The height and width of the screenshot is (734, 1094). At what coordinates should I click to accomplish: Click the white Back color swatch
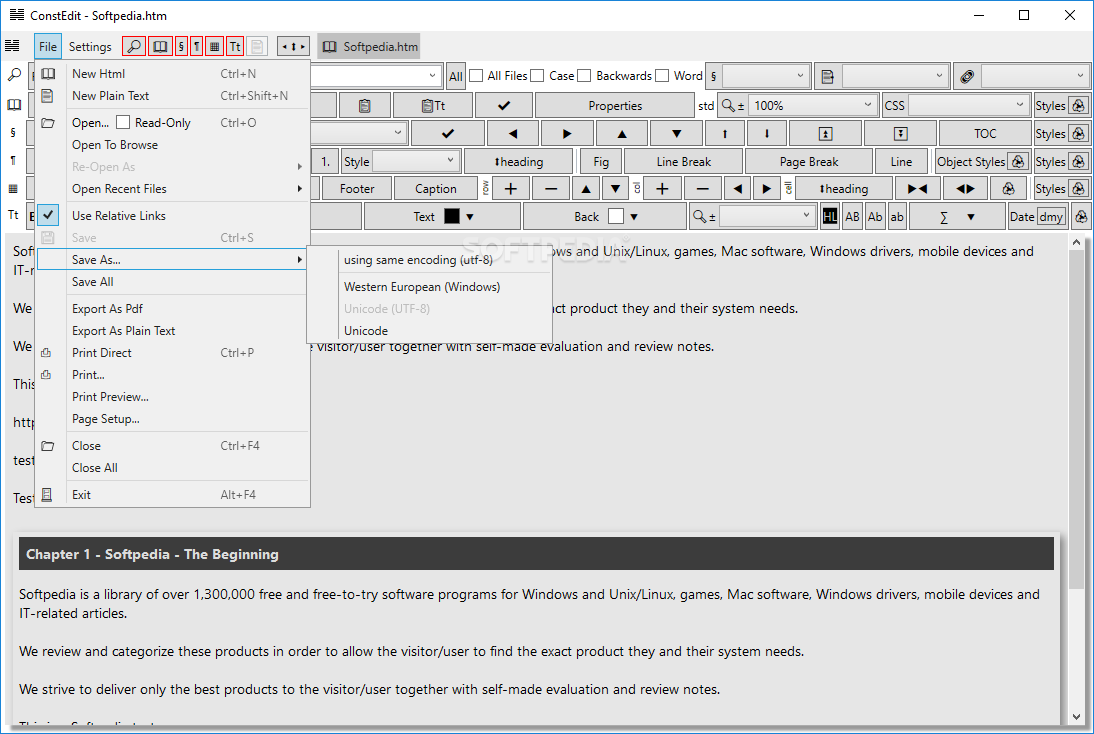coord(615,216)
